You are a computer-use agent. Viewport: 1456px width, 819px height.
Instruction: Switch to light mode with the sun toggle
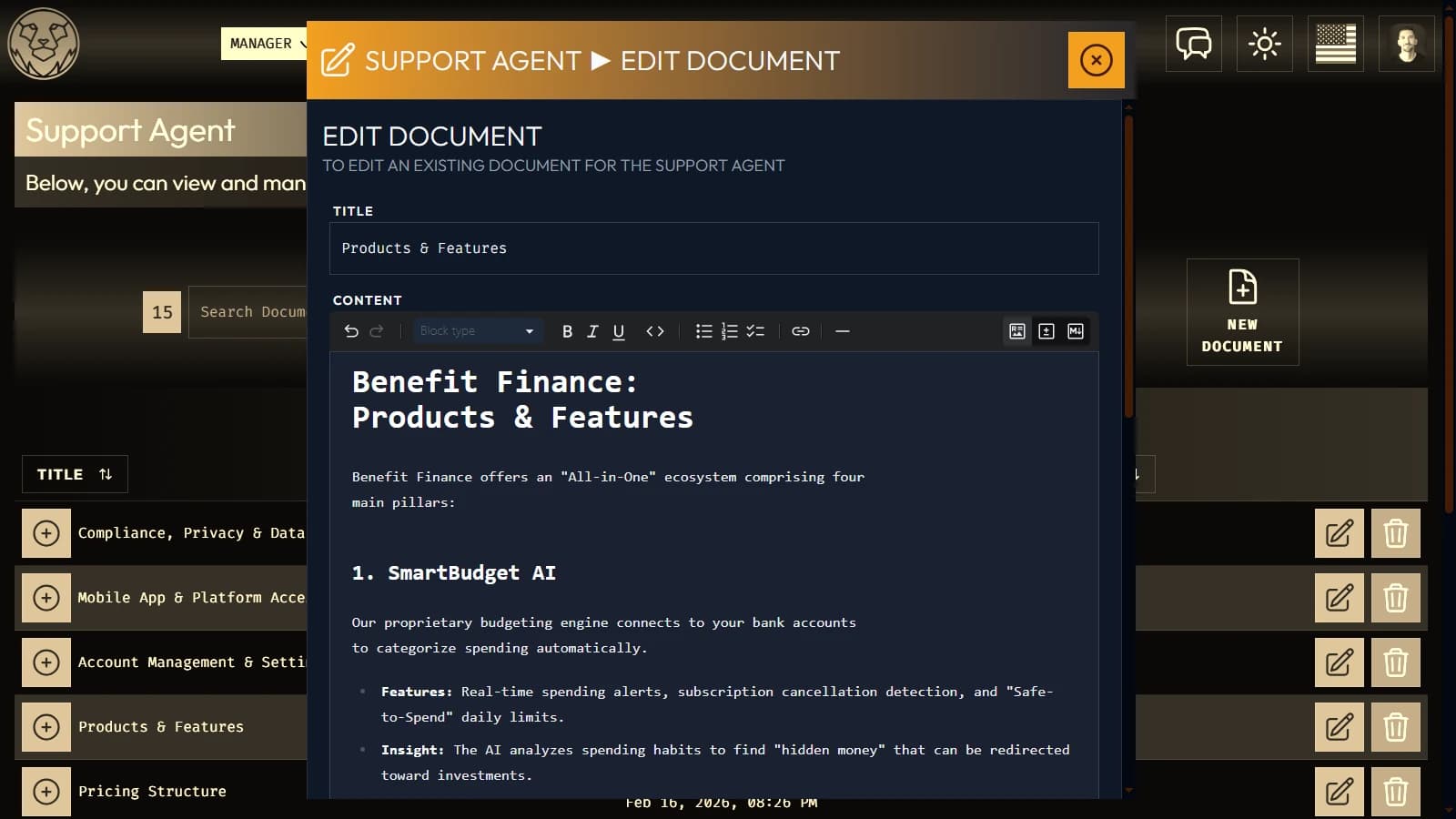(1264, 43)
